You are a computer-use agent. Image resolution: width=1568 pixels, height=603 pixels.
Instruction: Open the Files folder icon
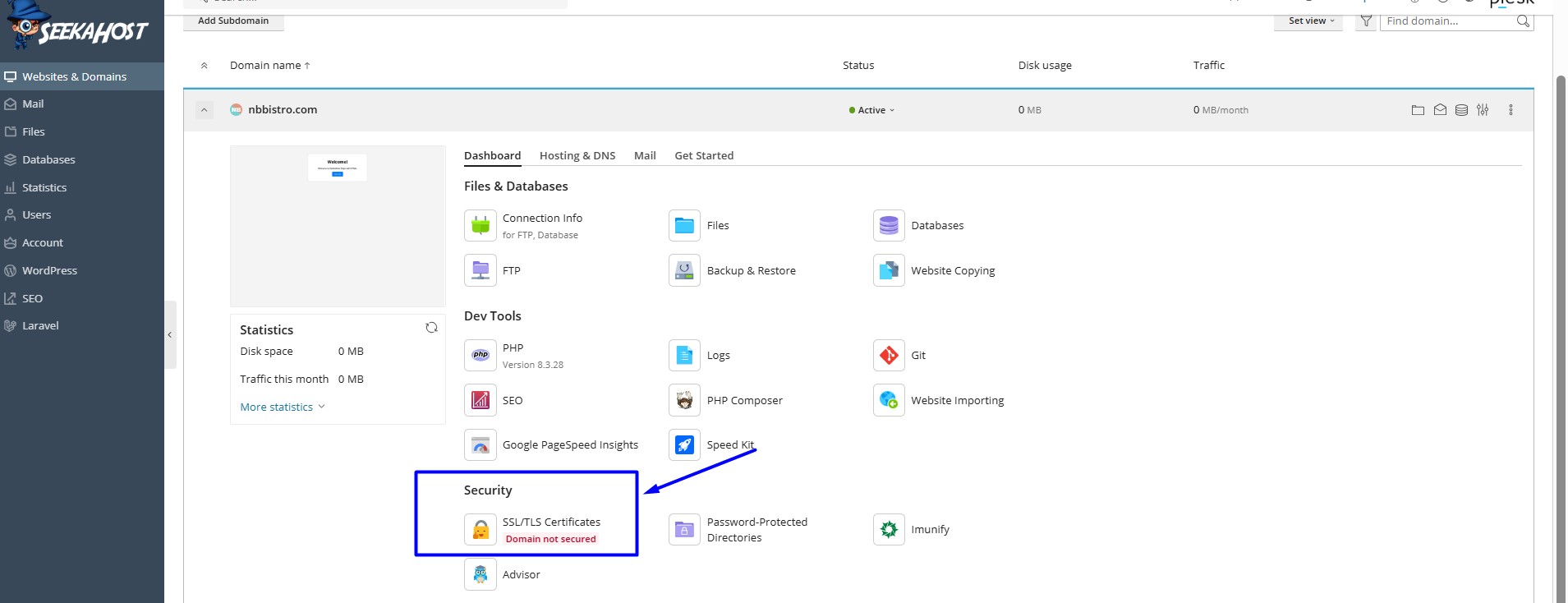pos(684,225)
